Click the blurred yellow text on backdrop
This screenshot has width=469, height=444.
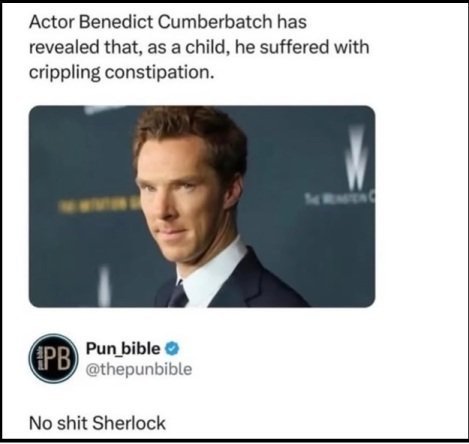tap(97, 206)
